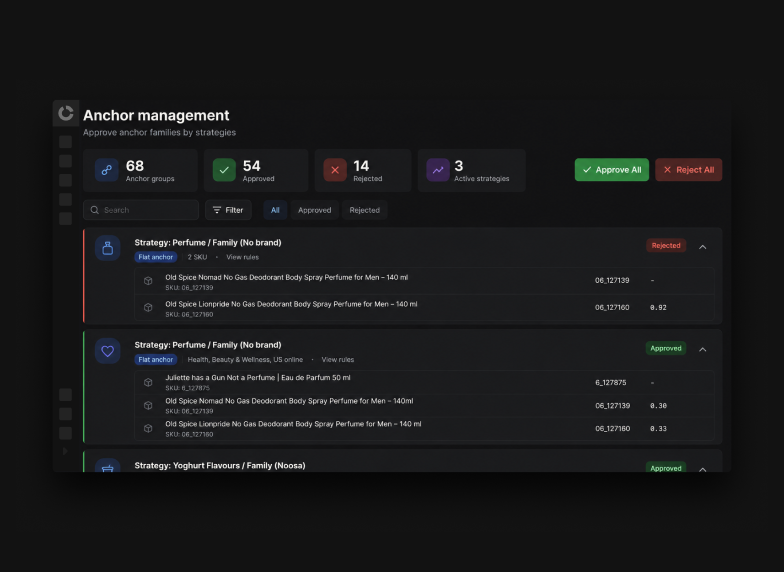Click box icon beside Juliette has a Gun
The width and height of the screenshot is (784, 572).
point(148,382)
